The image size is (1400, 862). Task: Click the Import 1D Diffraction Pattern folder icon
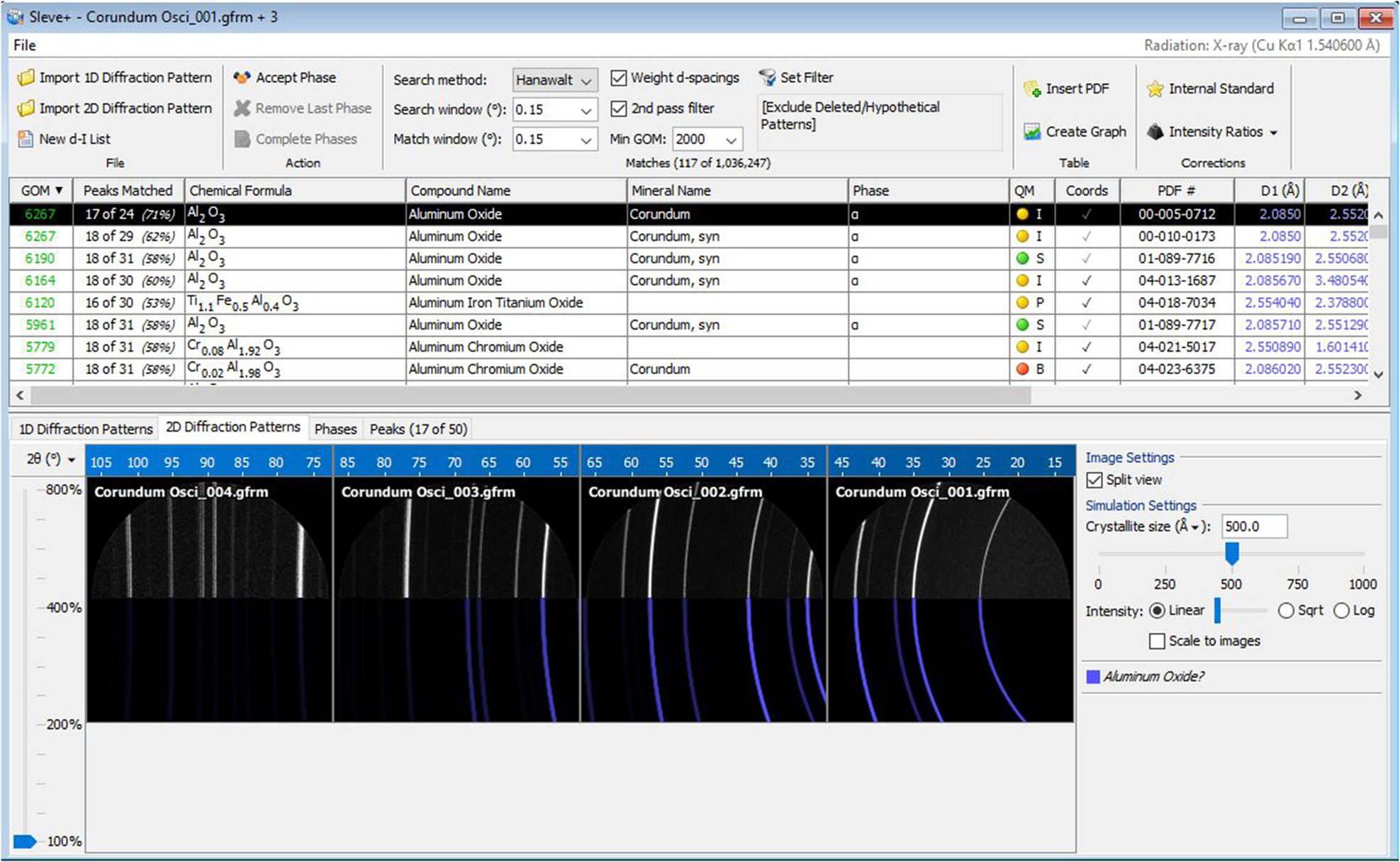[26, 78]
